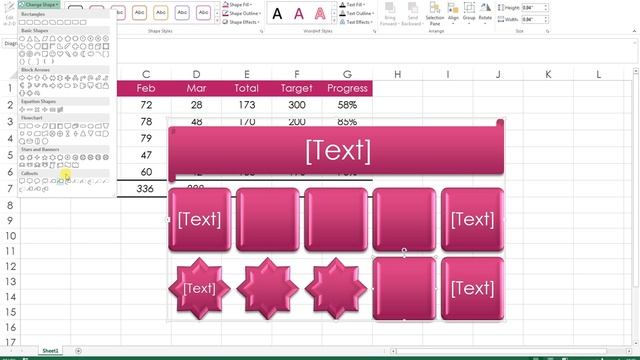
Task: Choose the smiley face basic shape
Action: click(53, 54)
